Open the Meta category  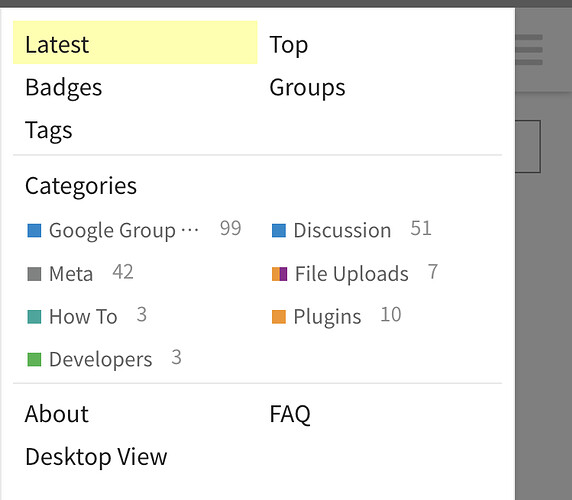(71, 274)
